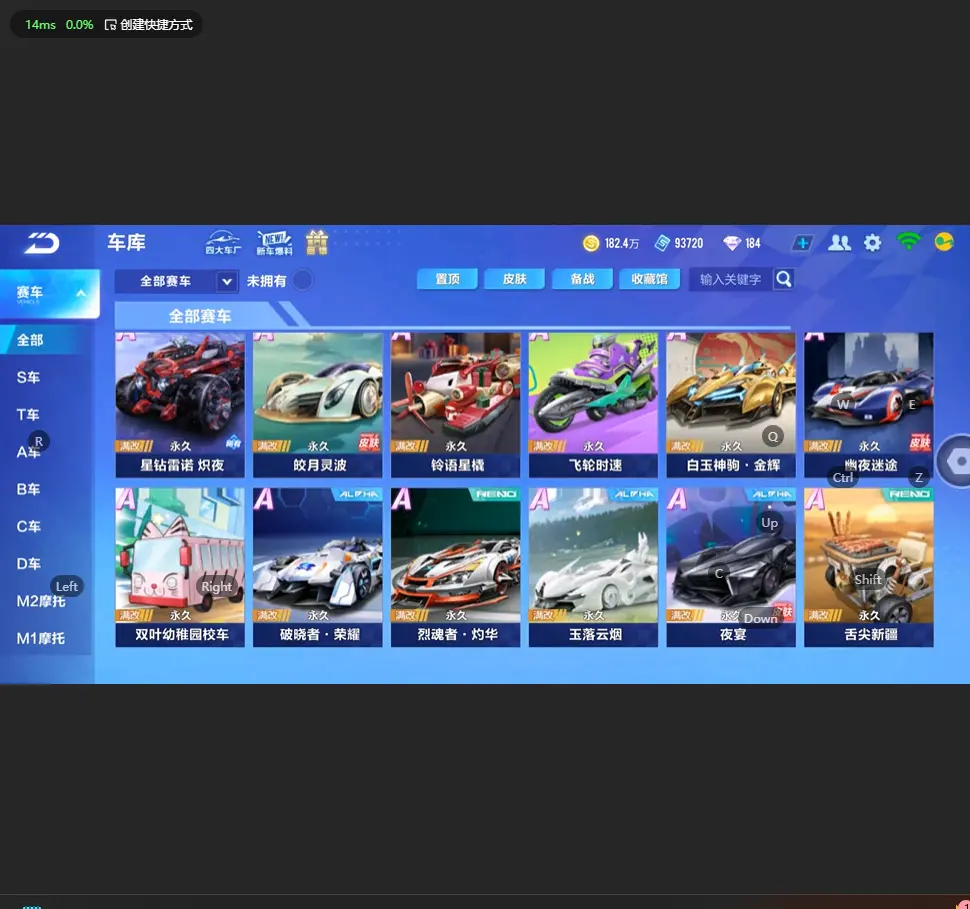Click the 车库 garage title

(126, 242)
